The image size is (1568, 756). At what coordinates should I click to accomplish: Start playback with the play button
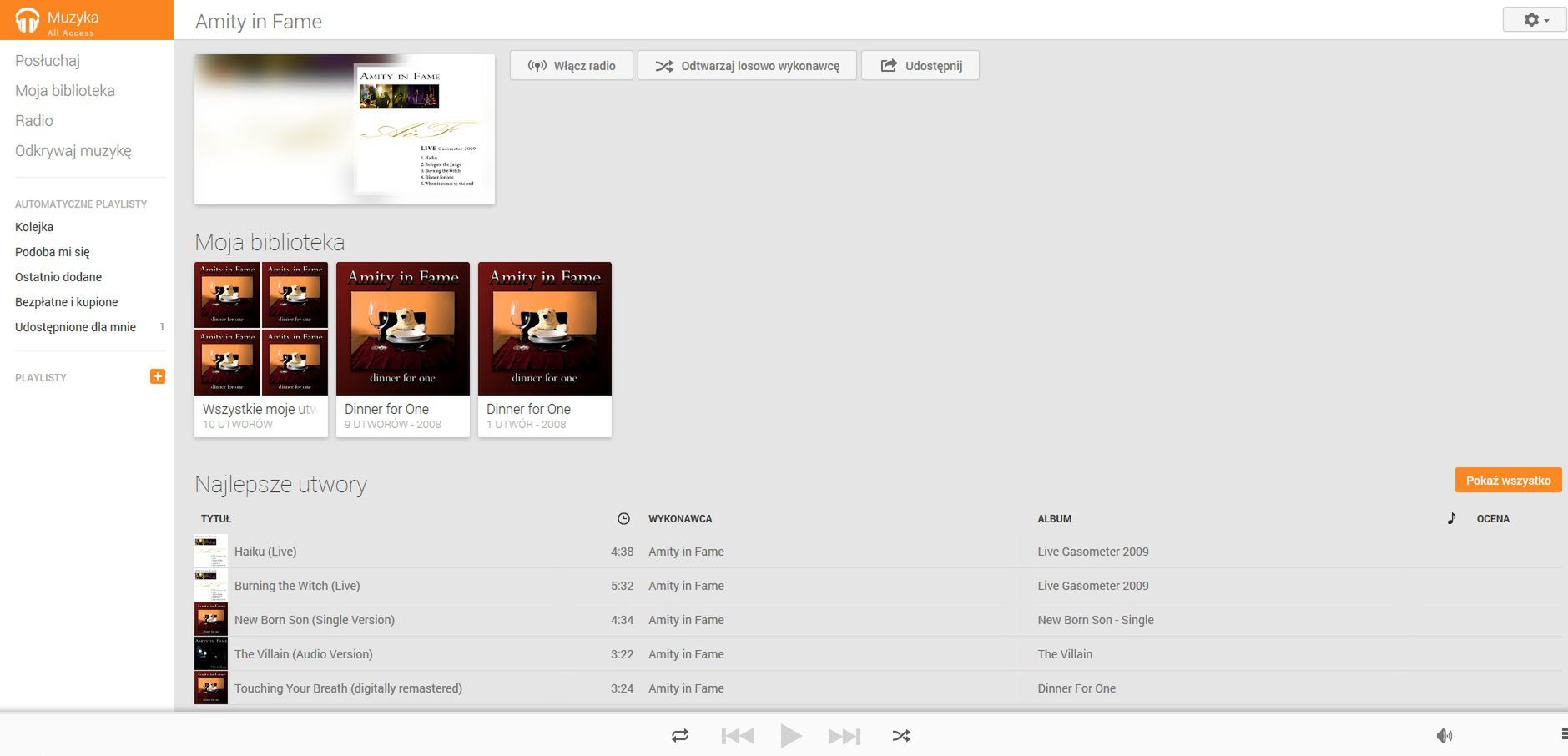(x=790, y=735)
